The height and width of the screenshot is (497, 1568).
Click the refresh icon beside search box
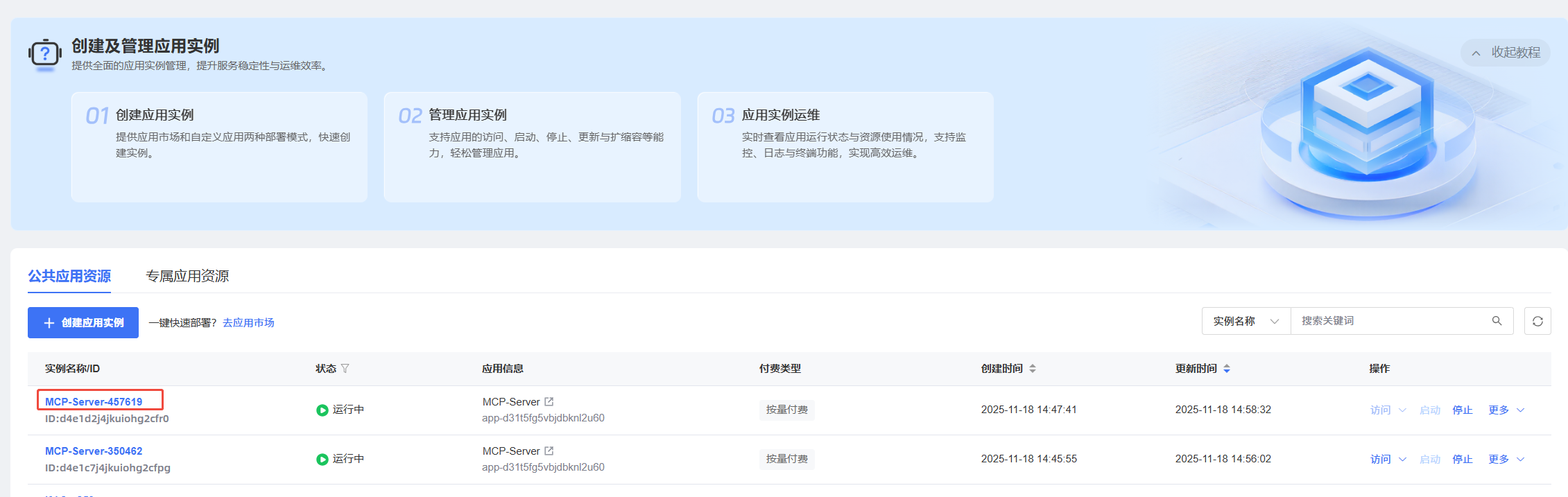point(1537,321)
